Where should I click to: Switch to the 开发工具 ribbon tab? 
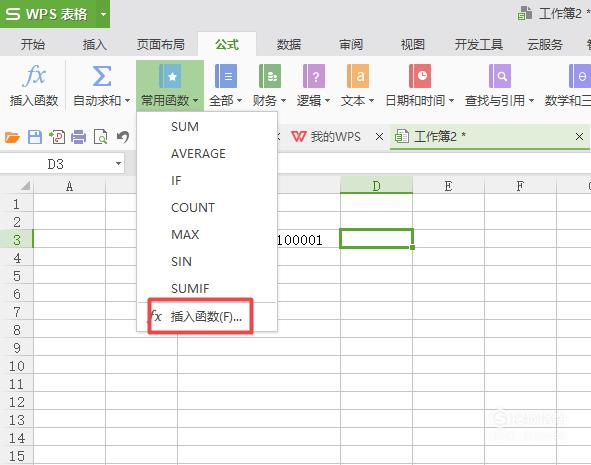click(479, 44)
